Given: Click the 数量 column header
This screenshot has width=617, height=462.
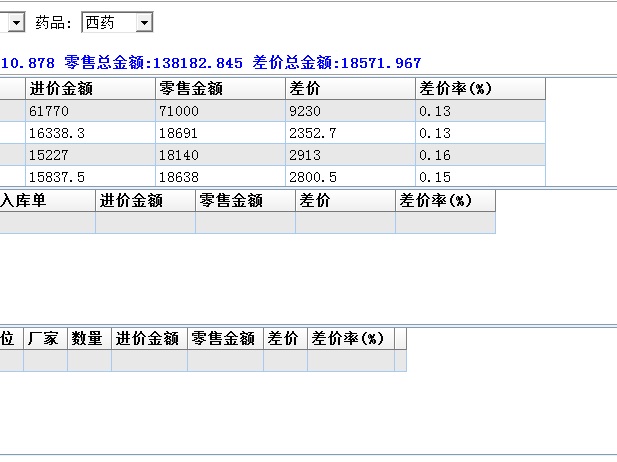Looking at the screenshot, I should pos(90,338).
